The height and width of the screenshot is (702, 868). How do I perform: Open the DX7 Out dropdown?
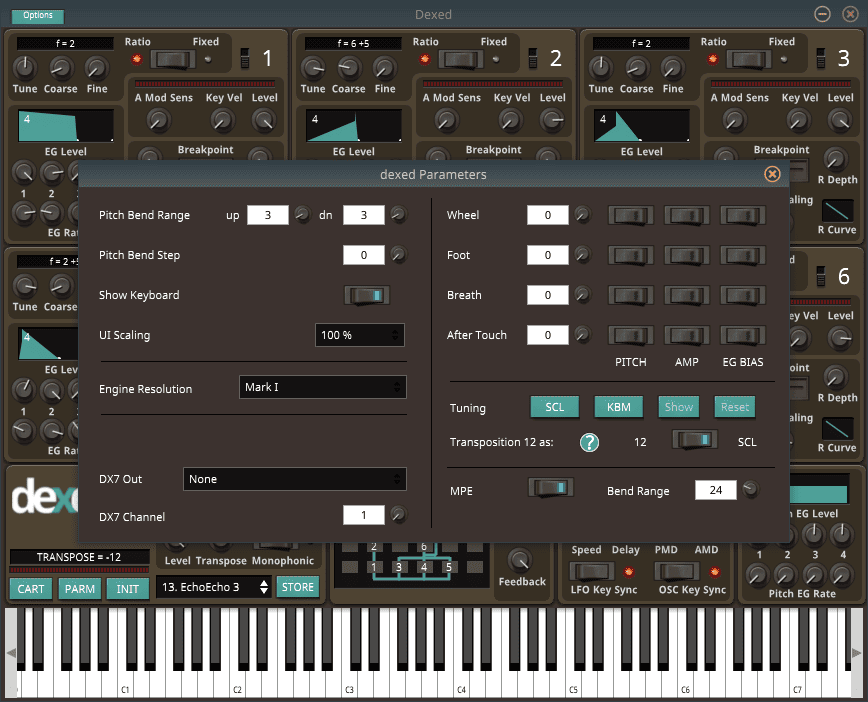tap(294, 479)
